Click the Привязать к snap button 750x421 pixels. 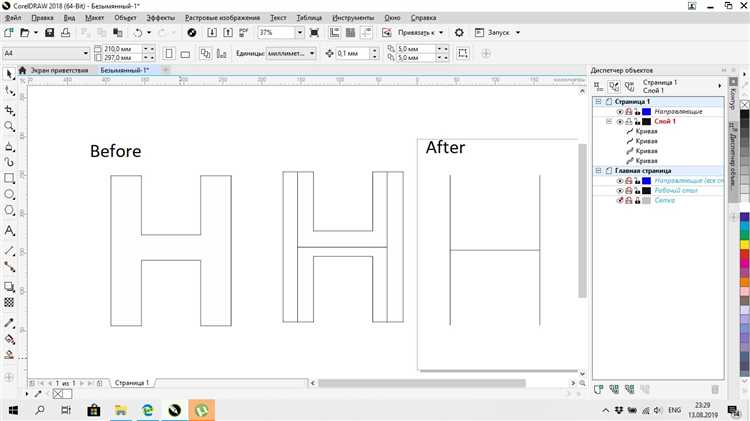pyautogui.click(x=416, y=33)
